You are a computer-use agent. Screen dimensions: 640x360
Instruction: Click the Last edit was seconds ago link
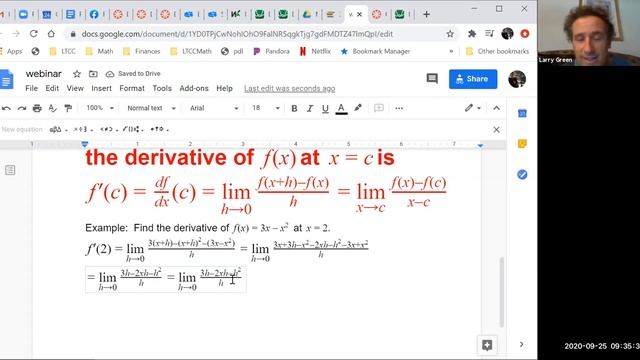(289, 89)
